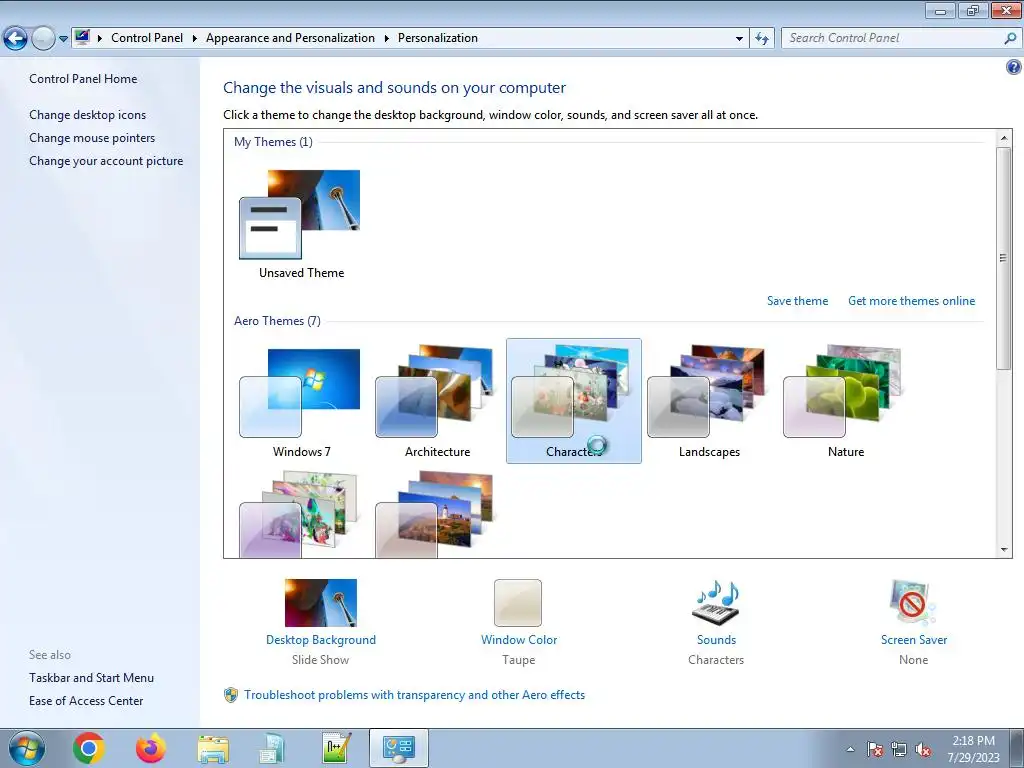Viewport: 1024px width, 768px height.
Task: Click Save theme link
Action: coord(797,301)
